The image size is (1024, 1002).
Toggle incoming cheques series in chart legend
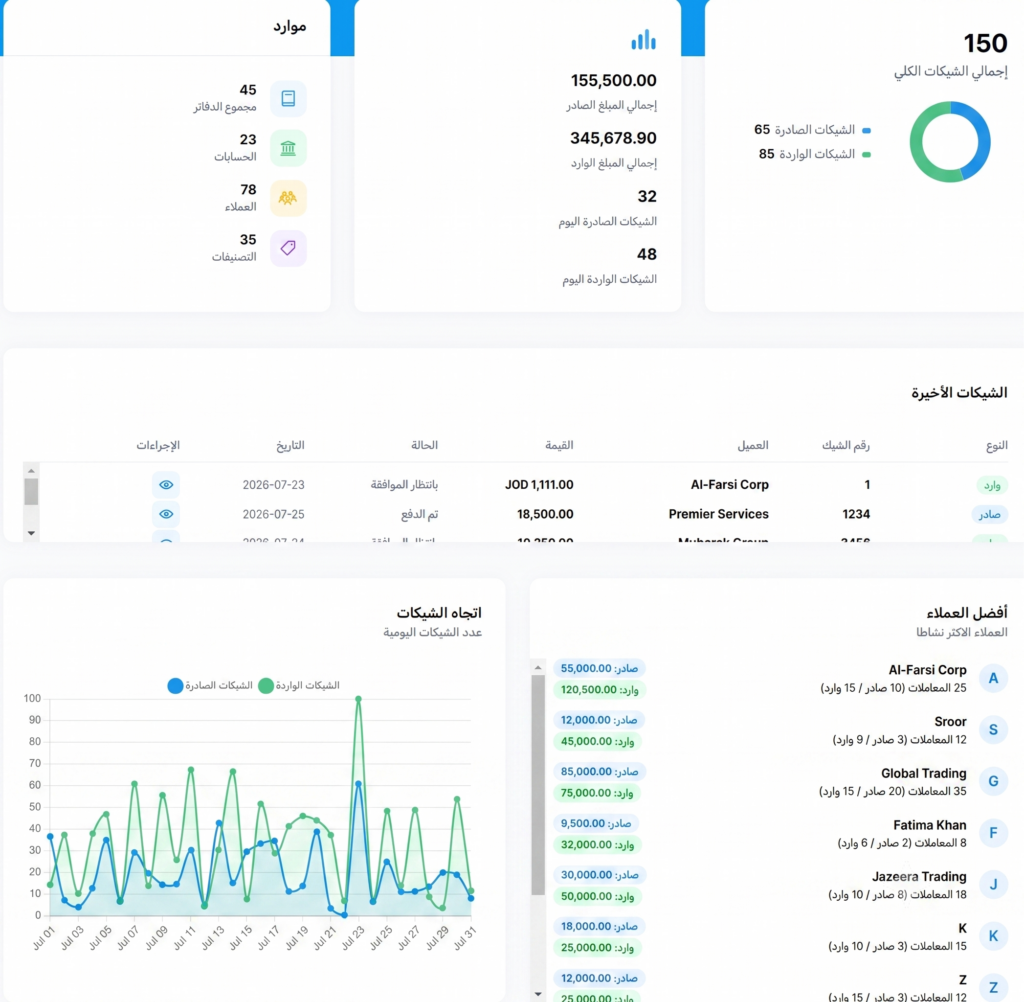tap(299, 686)
